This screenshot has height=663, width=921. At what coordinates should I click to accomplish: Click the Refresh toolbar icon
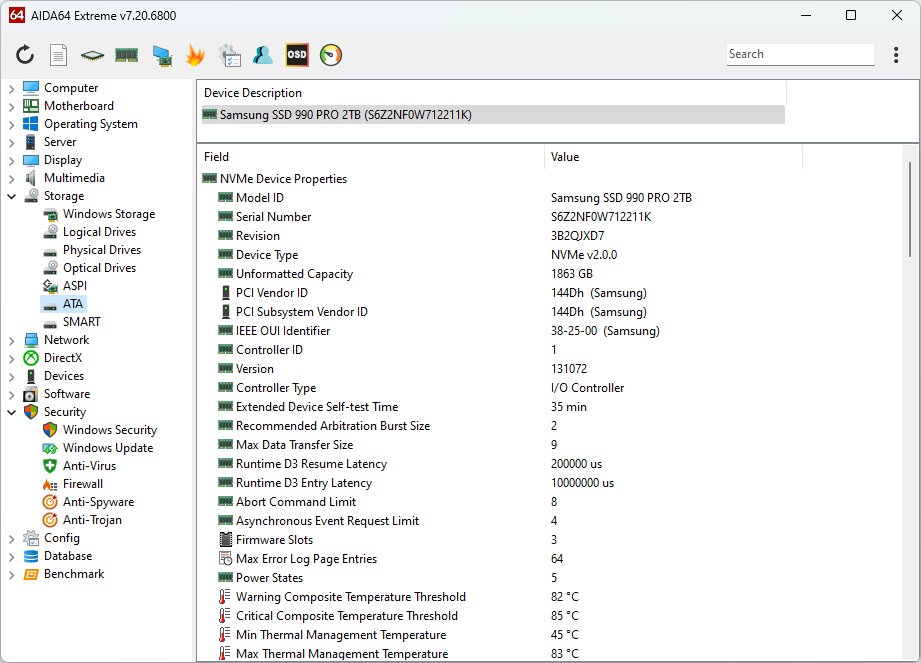(25, 55)
